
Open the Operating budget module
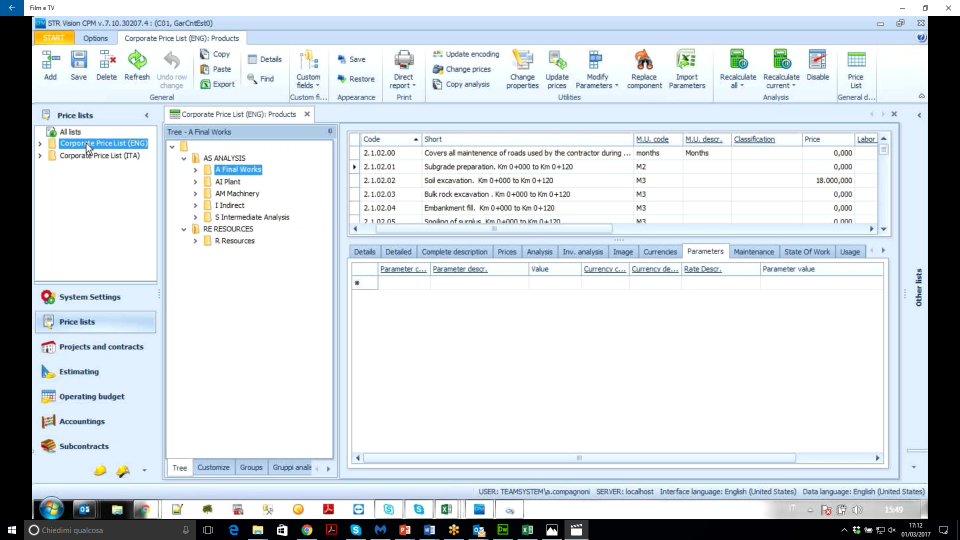point(96,397)
